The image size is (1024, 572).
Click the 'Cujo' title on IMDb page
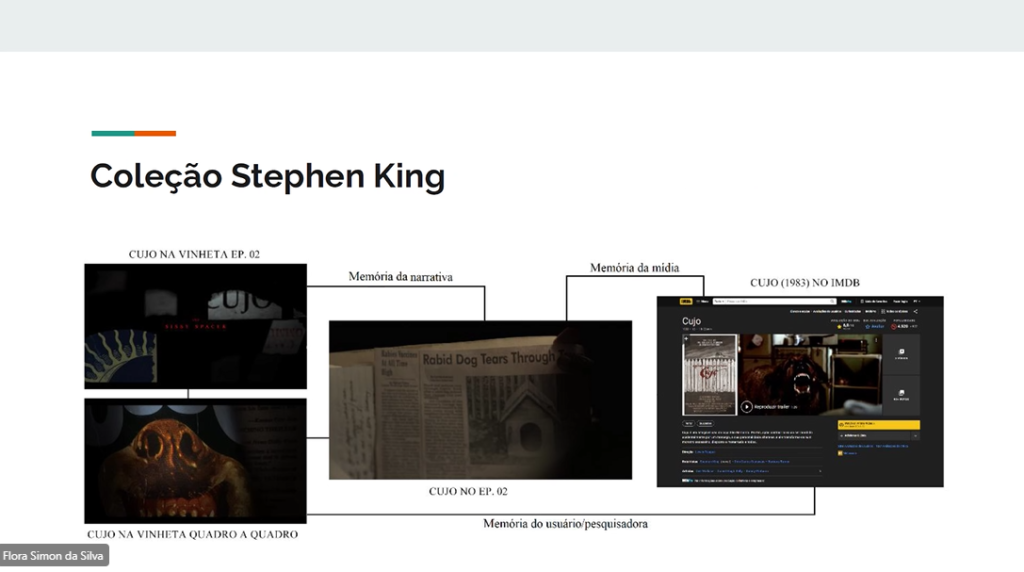[691, 321]
